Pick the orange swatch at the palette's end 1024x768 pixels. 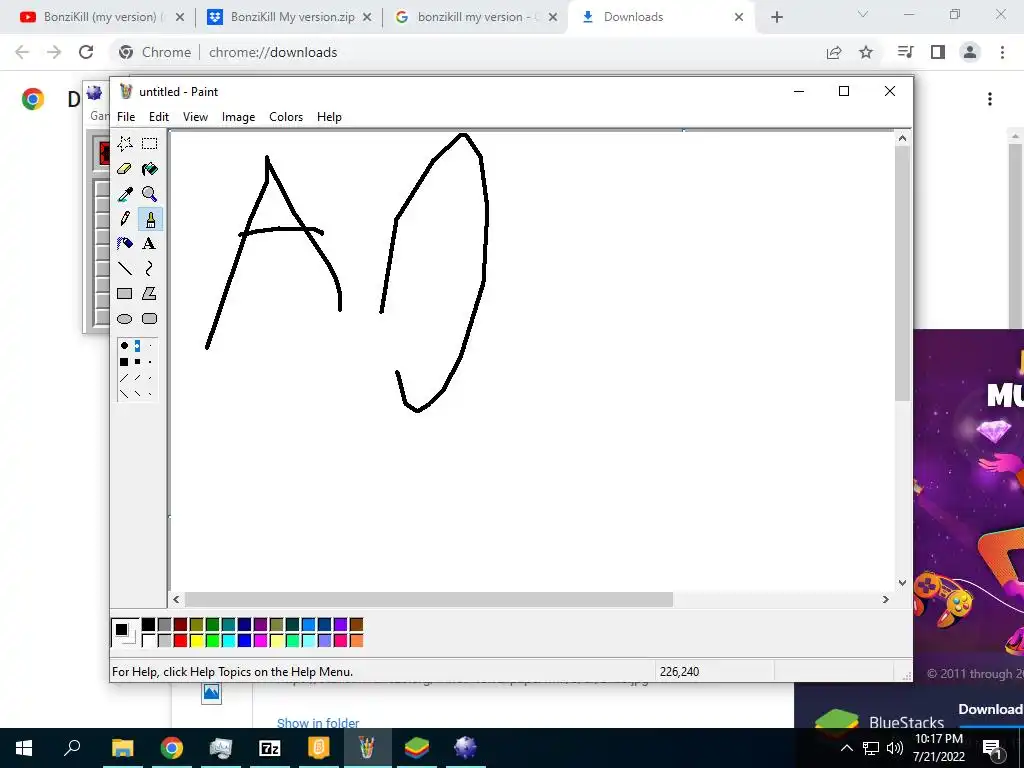pyautogui.click(x=357, y=641)
